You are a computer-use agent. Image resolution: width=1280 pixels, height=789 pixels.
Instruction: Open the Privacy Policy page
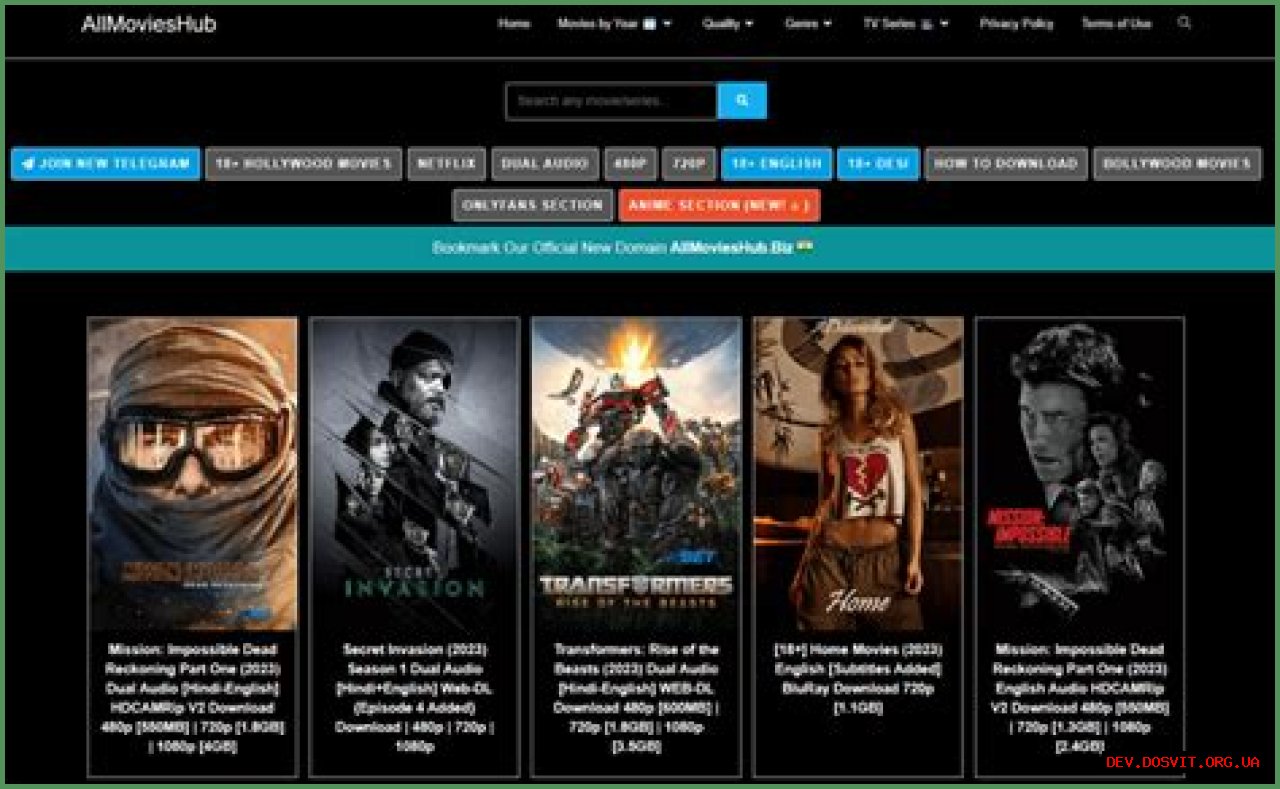(1016, 23)
